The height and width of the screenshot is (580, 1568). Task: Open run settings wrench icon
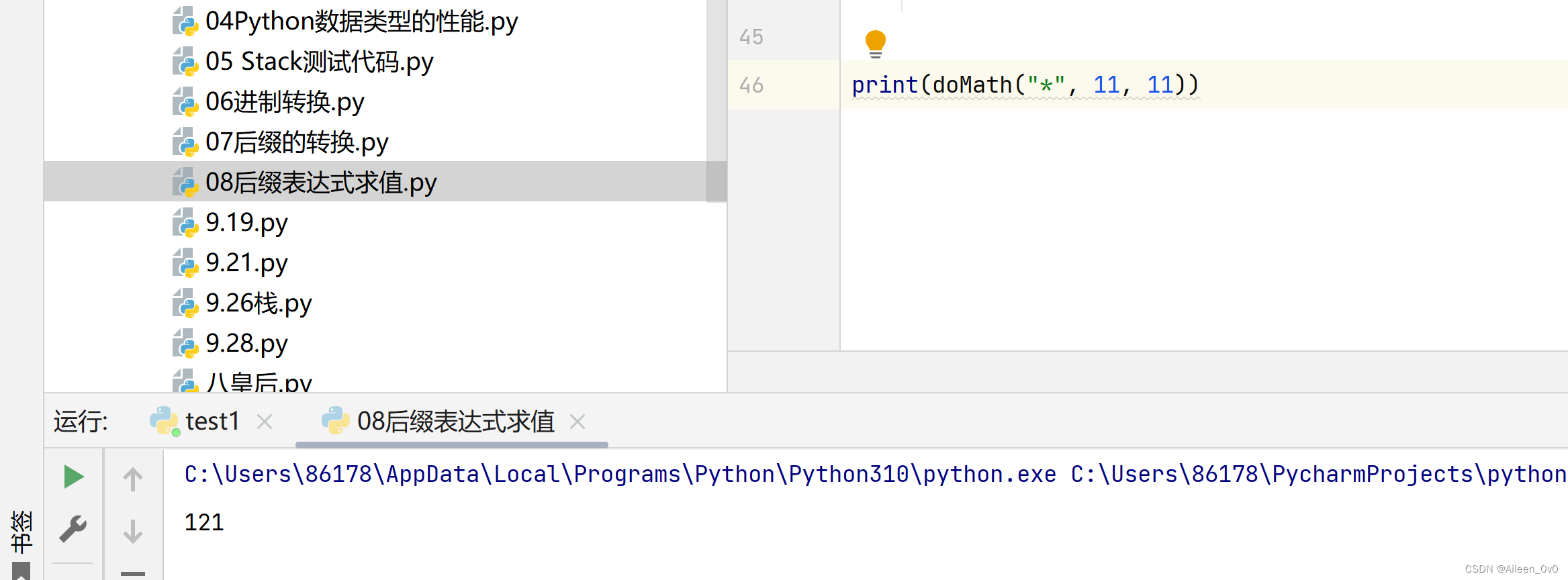(73, 529)
